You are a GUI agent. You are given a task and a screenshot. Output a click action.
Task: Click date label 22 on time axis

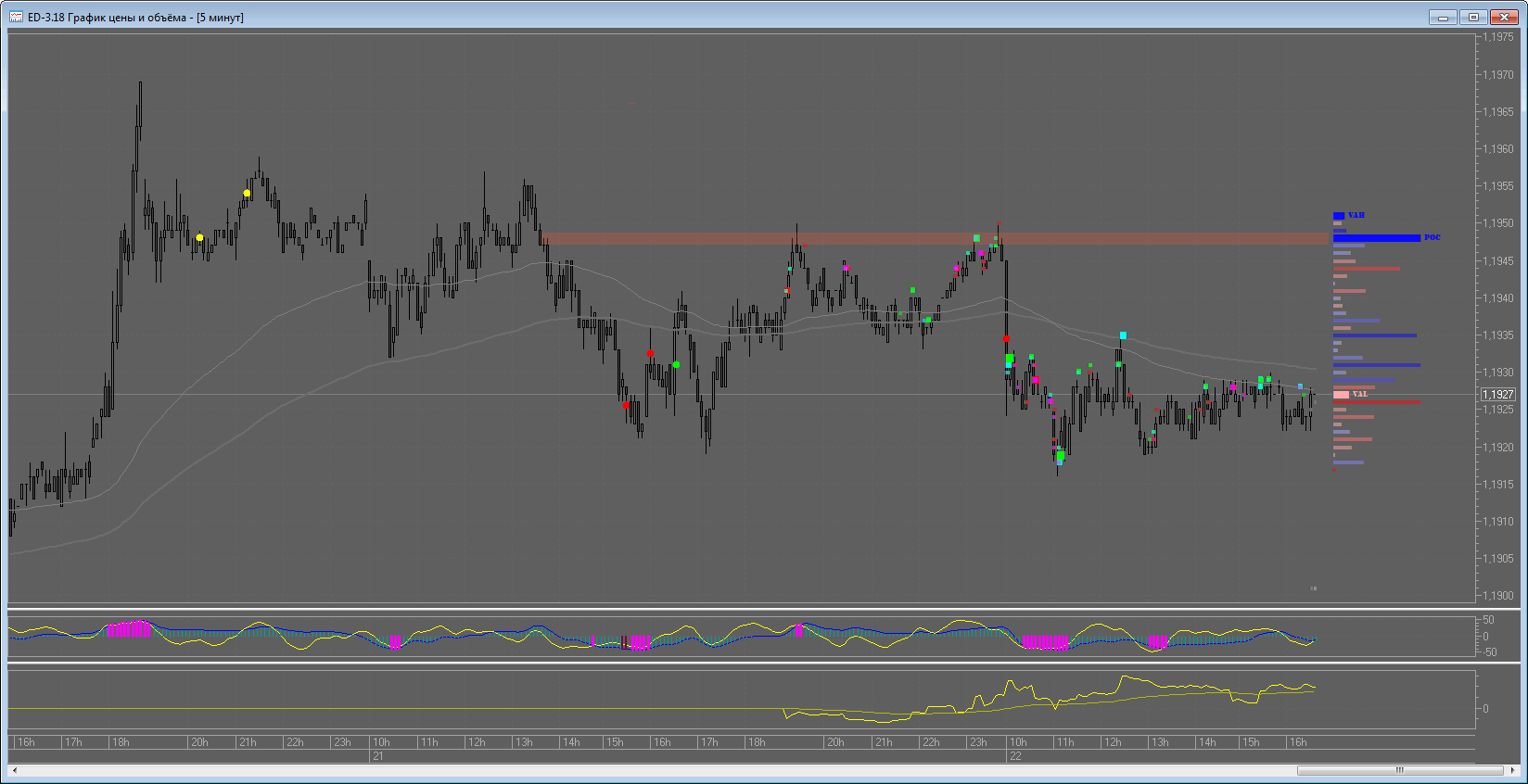point(1015,756)
